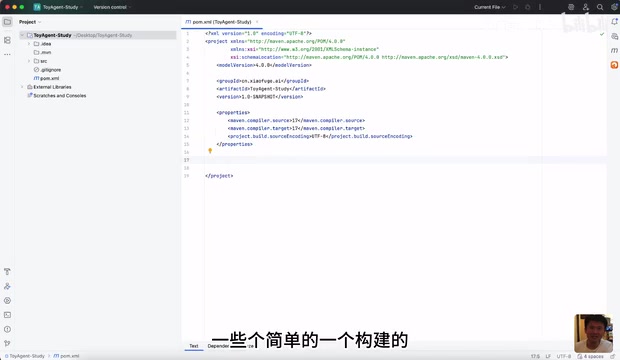Open the orange plugin tool window icon
620x360 pixels.
(x=614, y=64)
